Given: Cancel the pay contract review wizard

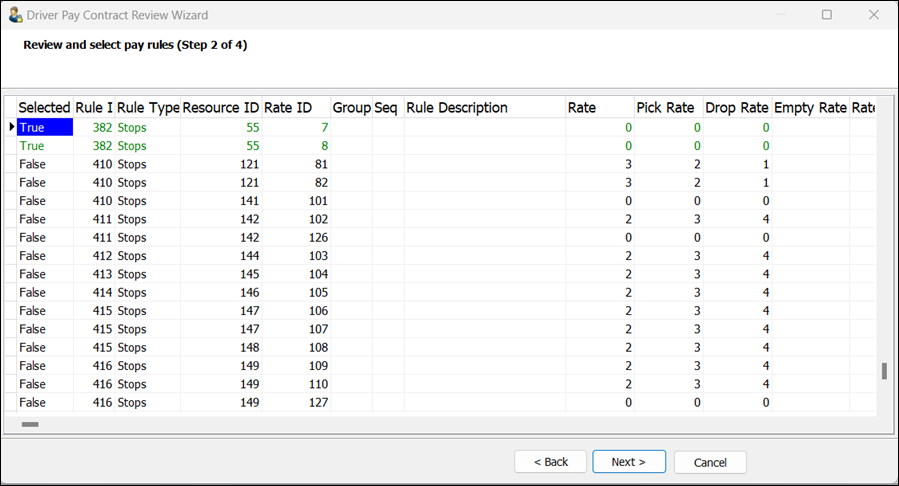Looking at the screenshot, I should point(710,462).
